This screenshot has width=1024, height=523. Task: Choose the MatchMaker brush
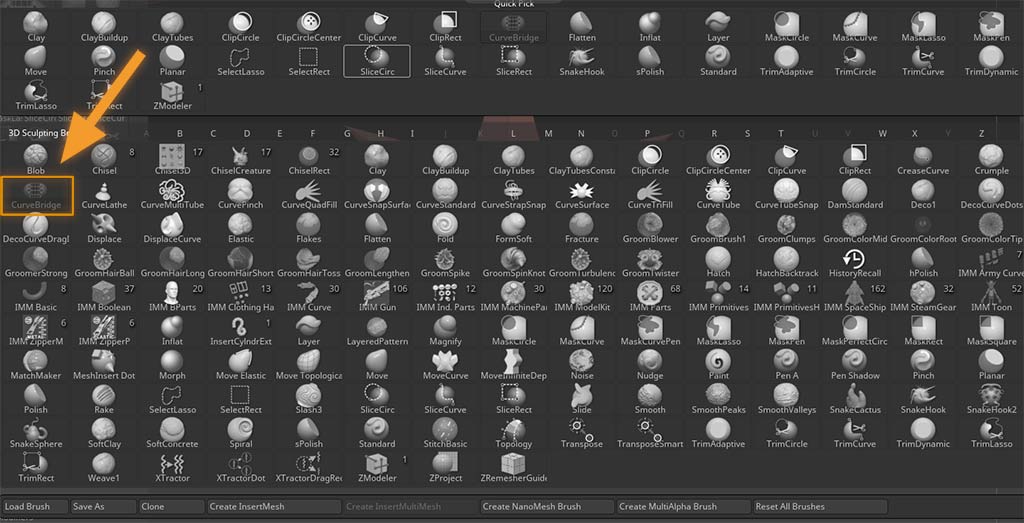click(36, 364)
